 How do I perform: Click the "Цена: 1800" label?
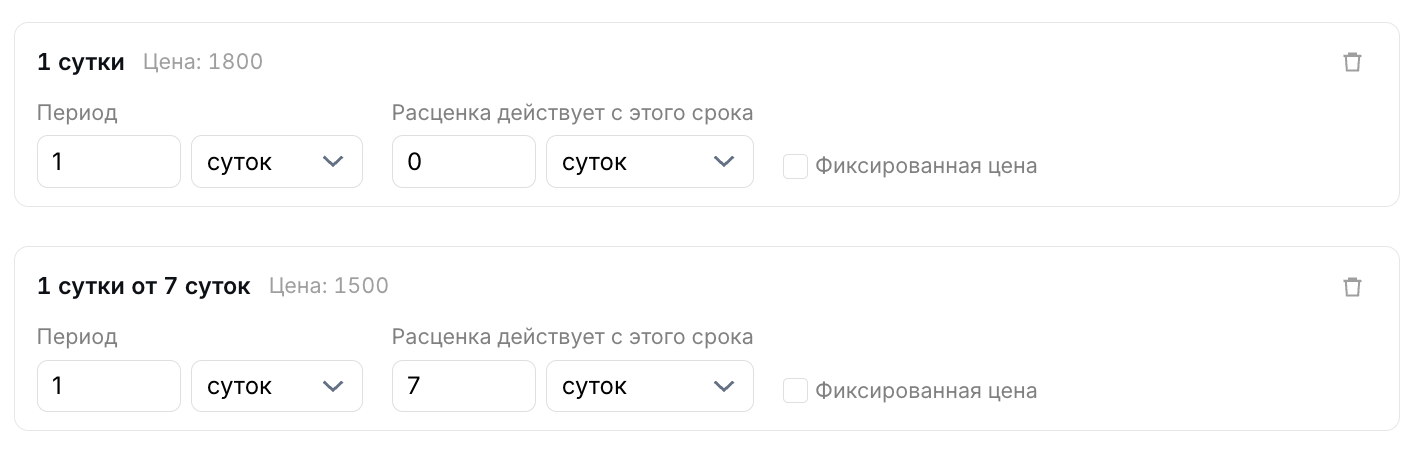(203, 62)
